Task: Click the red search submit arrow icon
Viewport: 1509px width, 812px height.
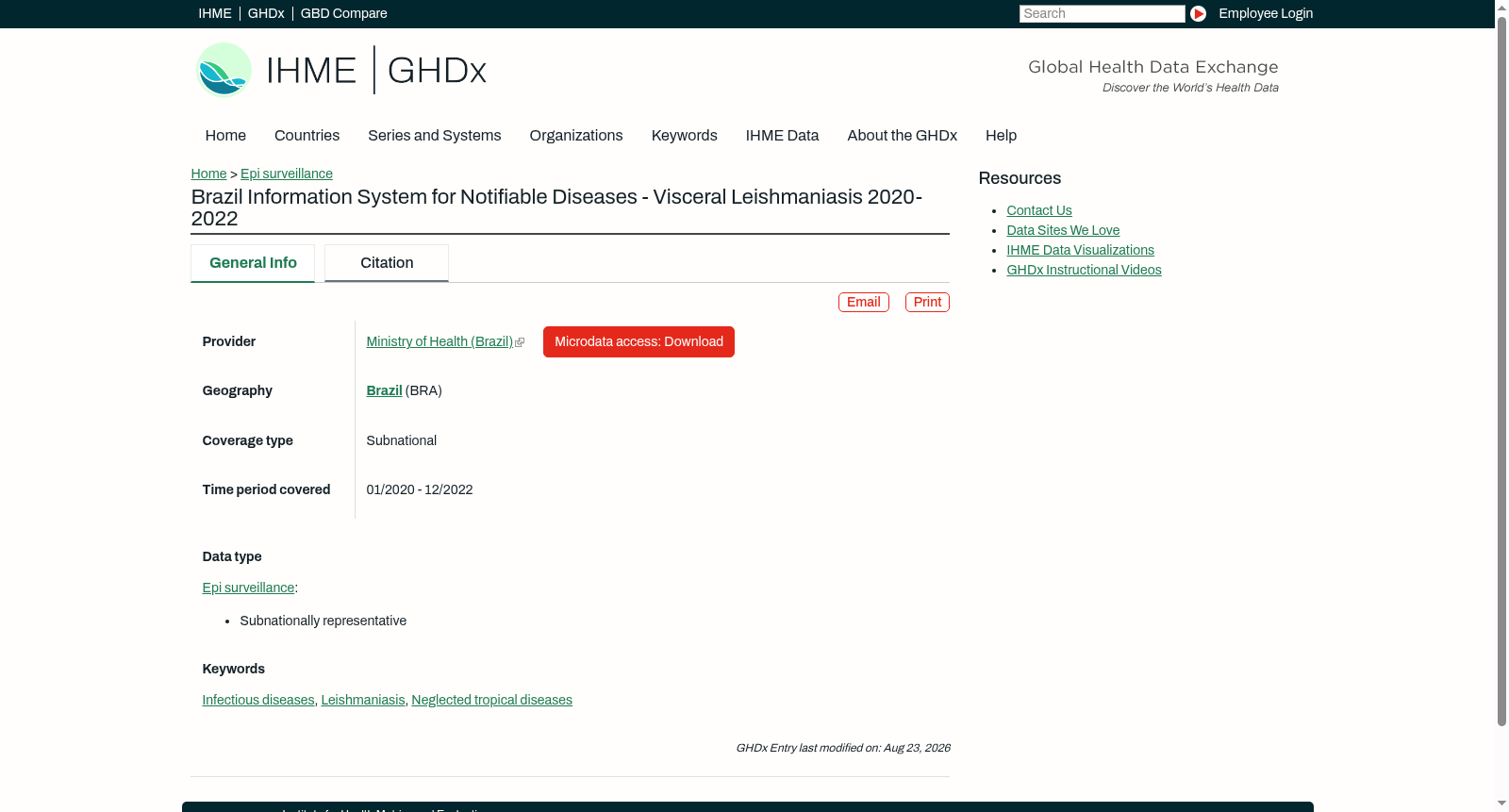Action: [x=1198, y=13]
